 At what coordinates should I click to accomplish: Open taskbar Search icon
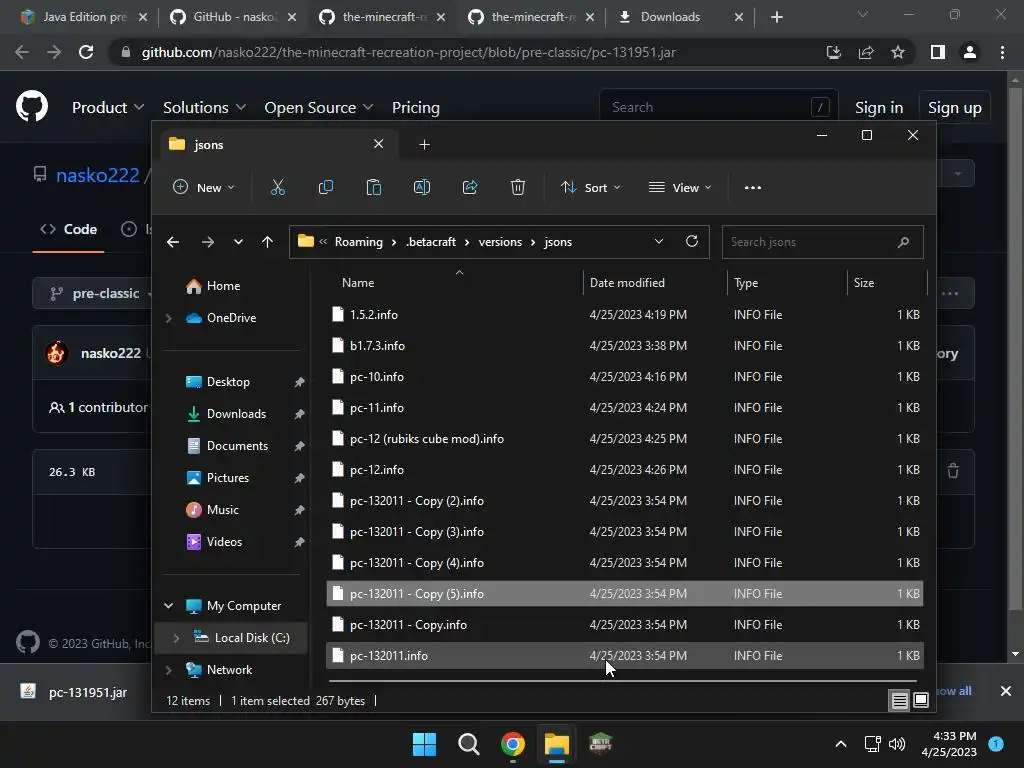(468, 744)
